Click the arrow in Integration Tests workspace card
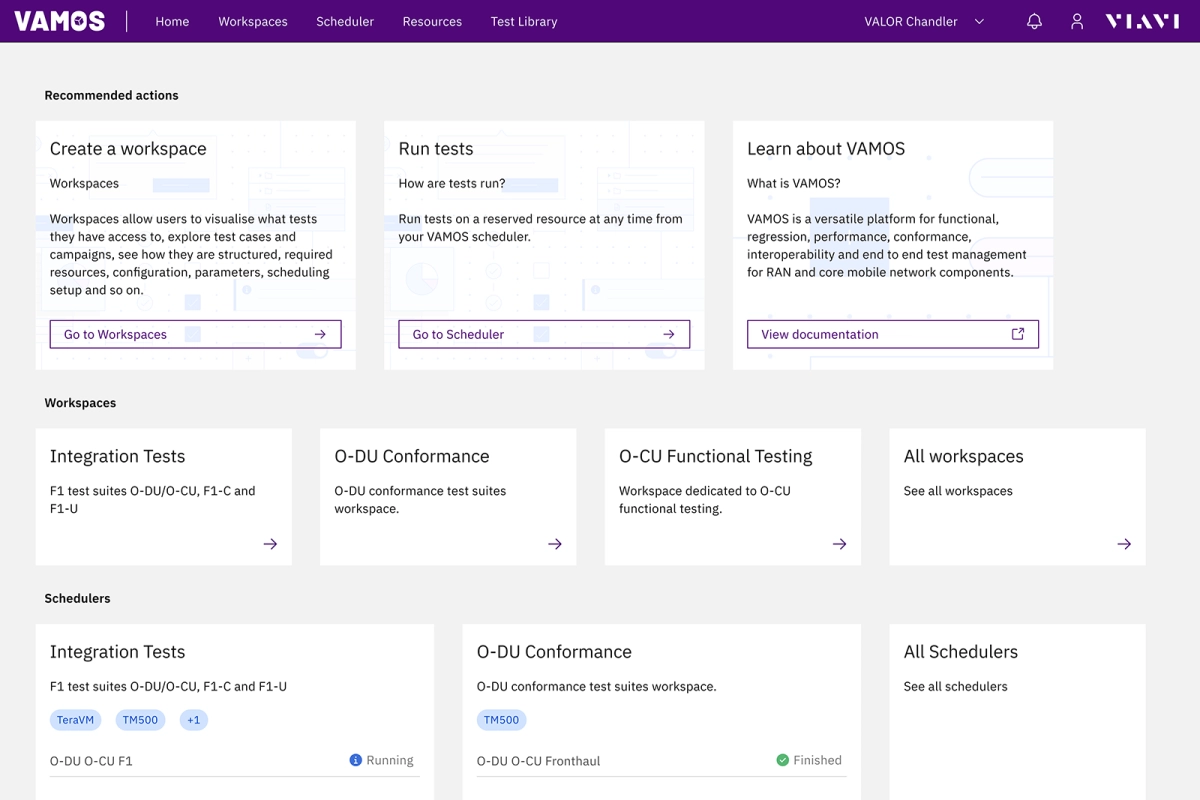 [270, 544]
